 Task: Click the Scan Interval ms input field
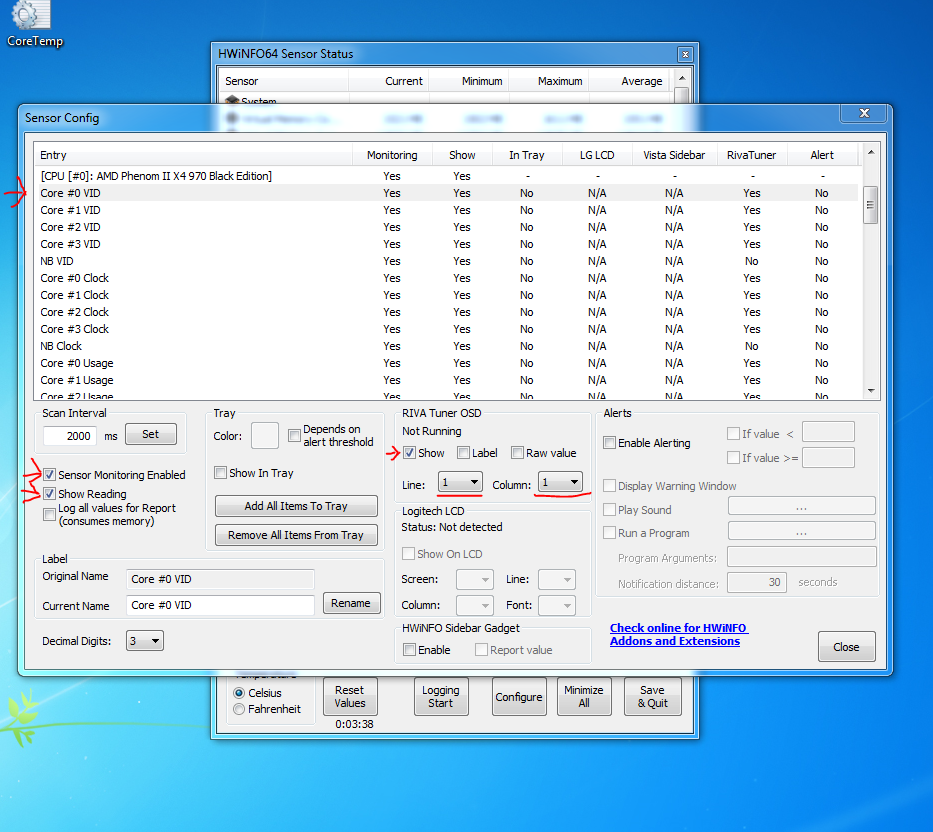pyautogui.click(x=70, y=436)
